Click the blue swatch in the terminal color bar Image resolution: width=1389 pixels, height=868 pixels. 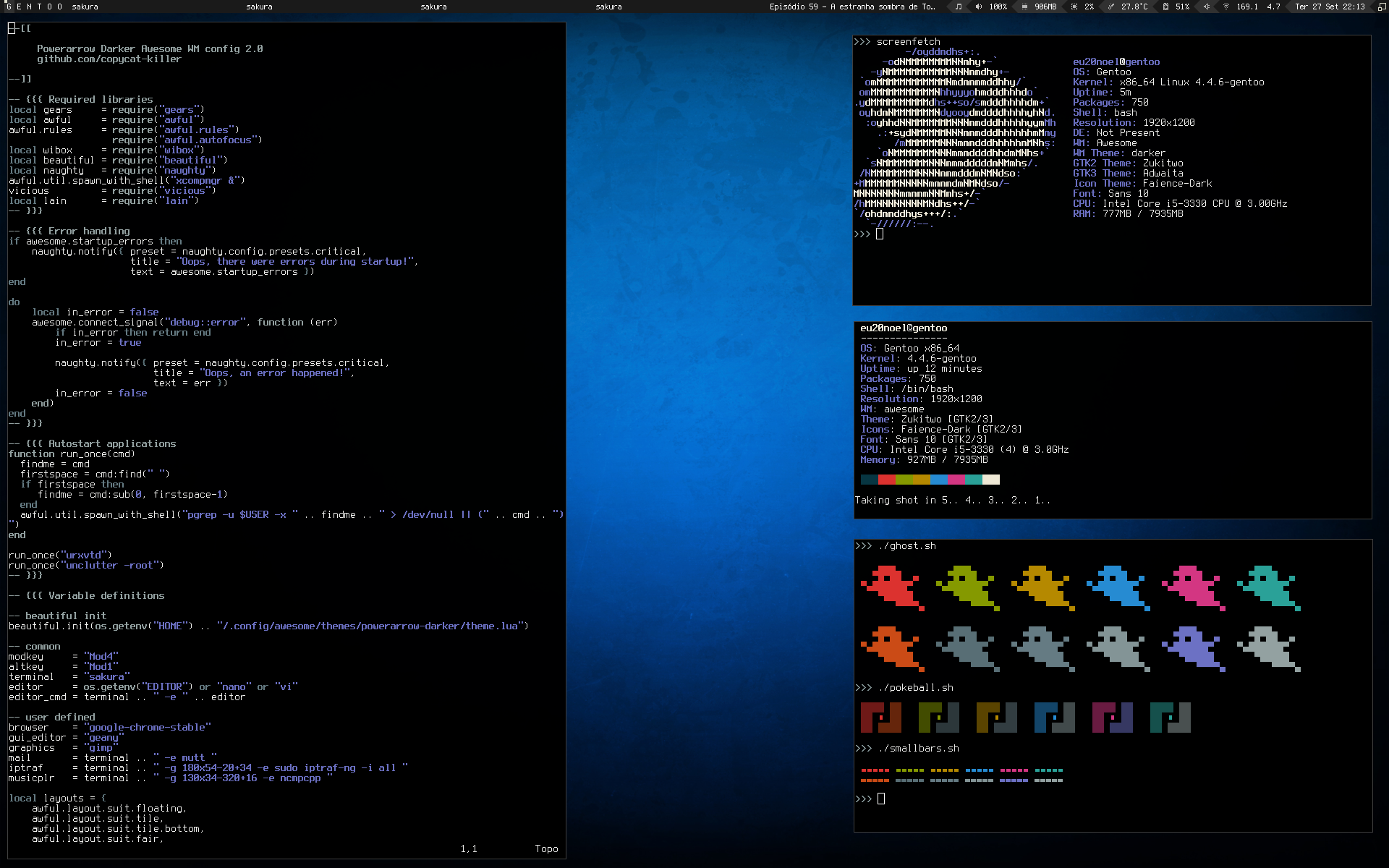point(938,480)
